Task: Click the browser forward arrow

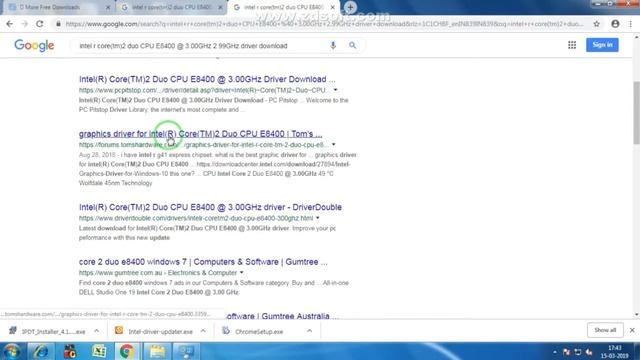Action: pyautogui.click(x=24, y=24)
